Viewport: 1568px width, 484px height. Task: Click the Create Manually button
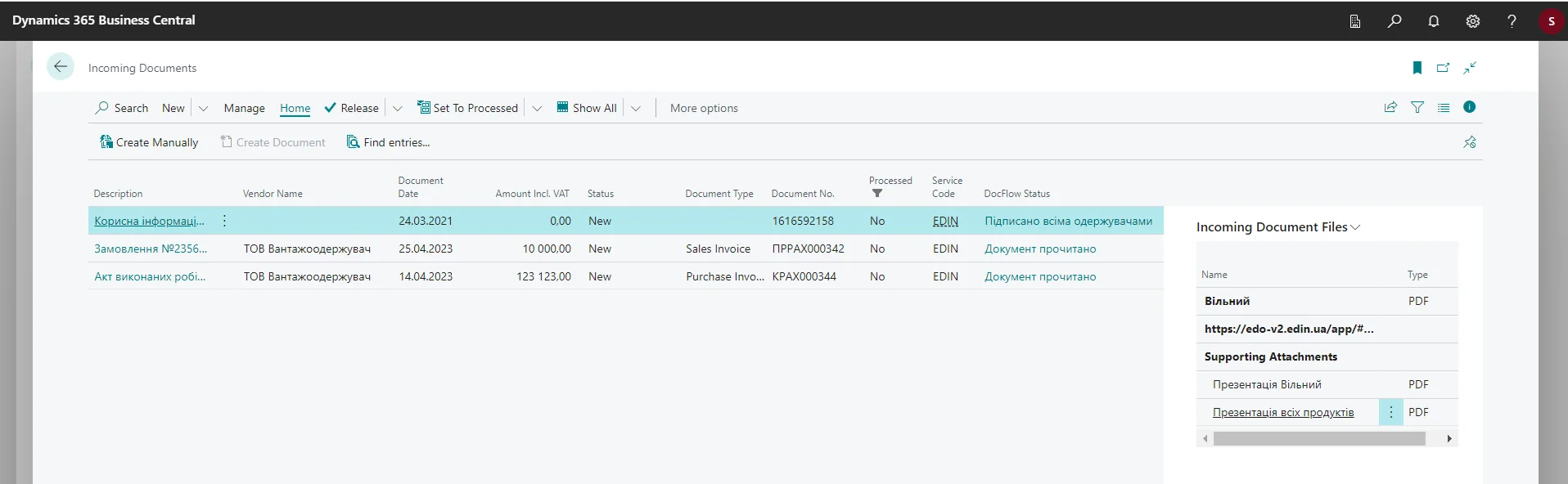point(149,142)
